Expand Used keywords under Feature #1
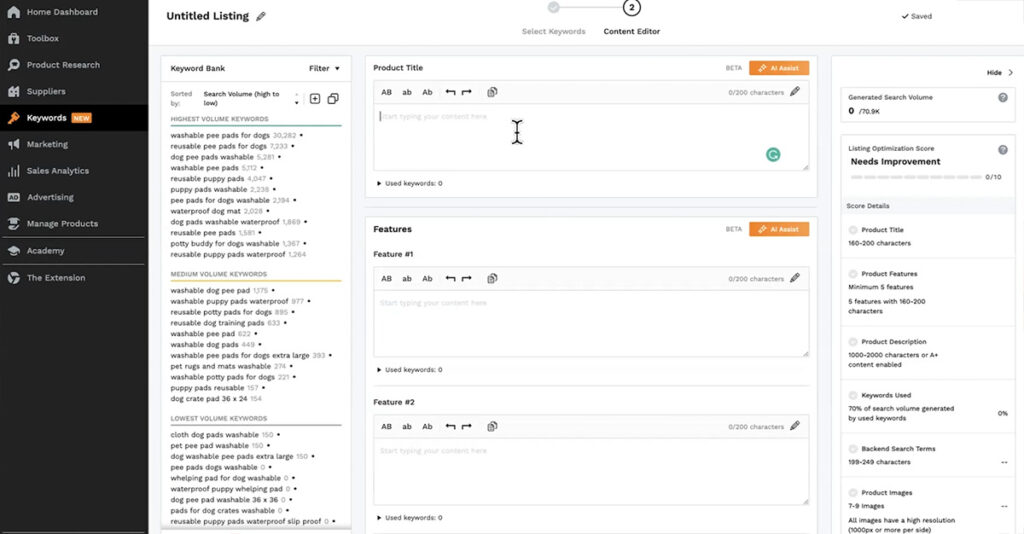The width and height of the screenshot is (1024, 534). coord(410,370)
